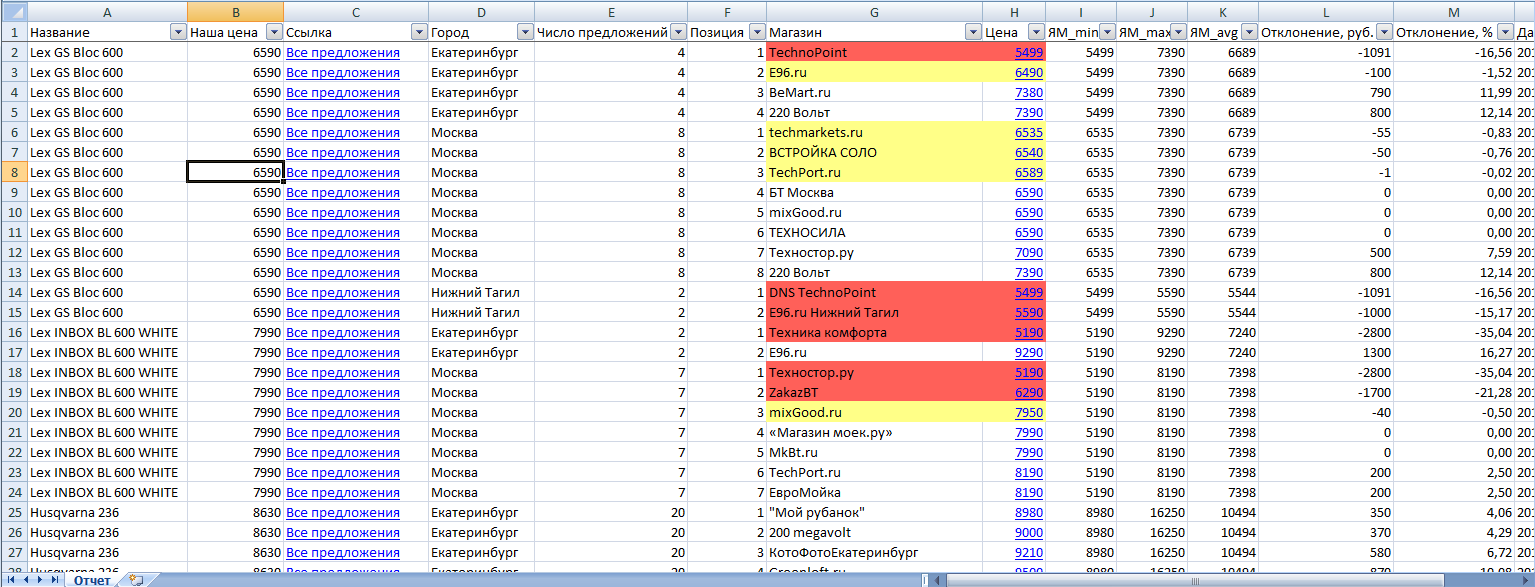
Task: Select cell MkBt.ru
Action: point(875,452)
